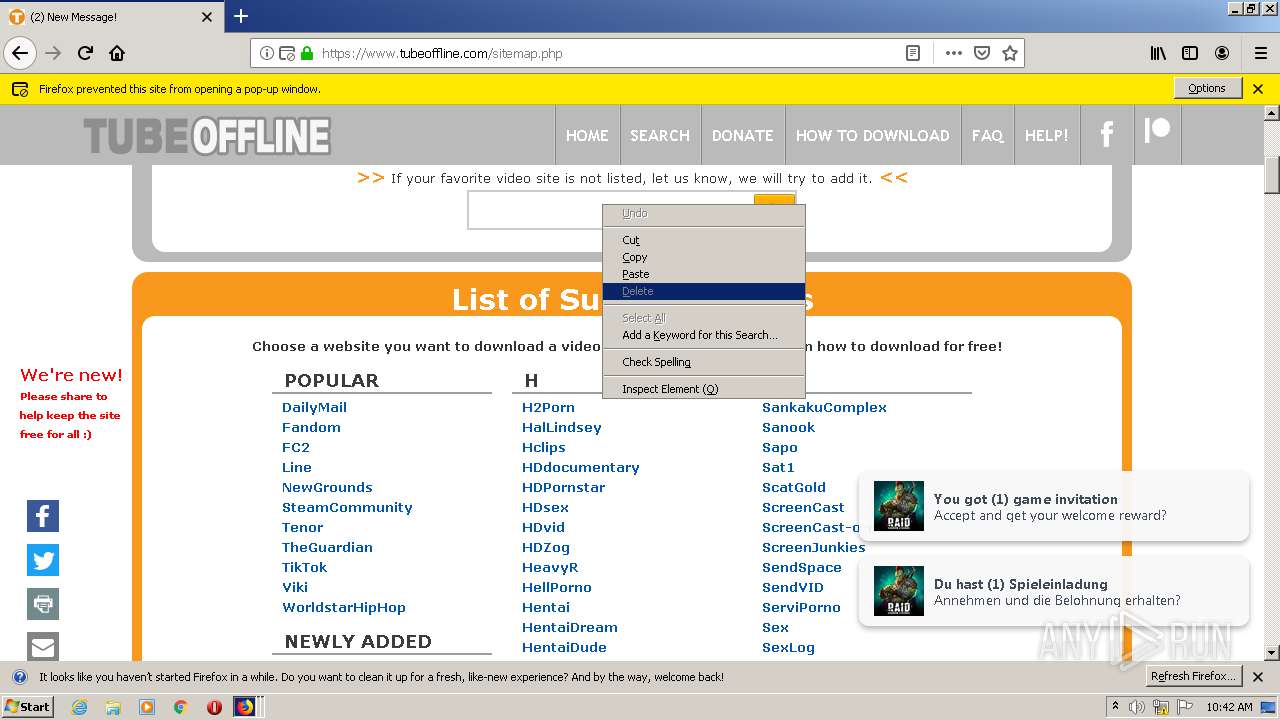
Task: Open the Library icon
Action: pyautogui.click(x=1158, y=53)
